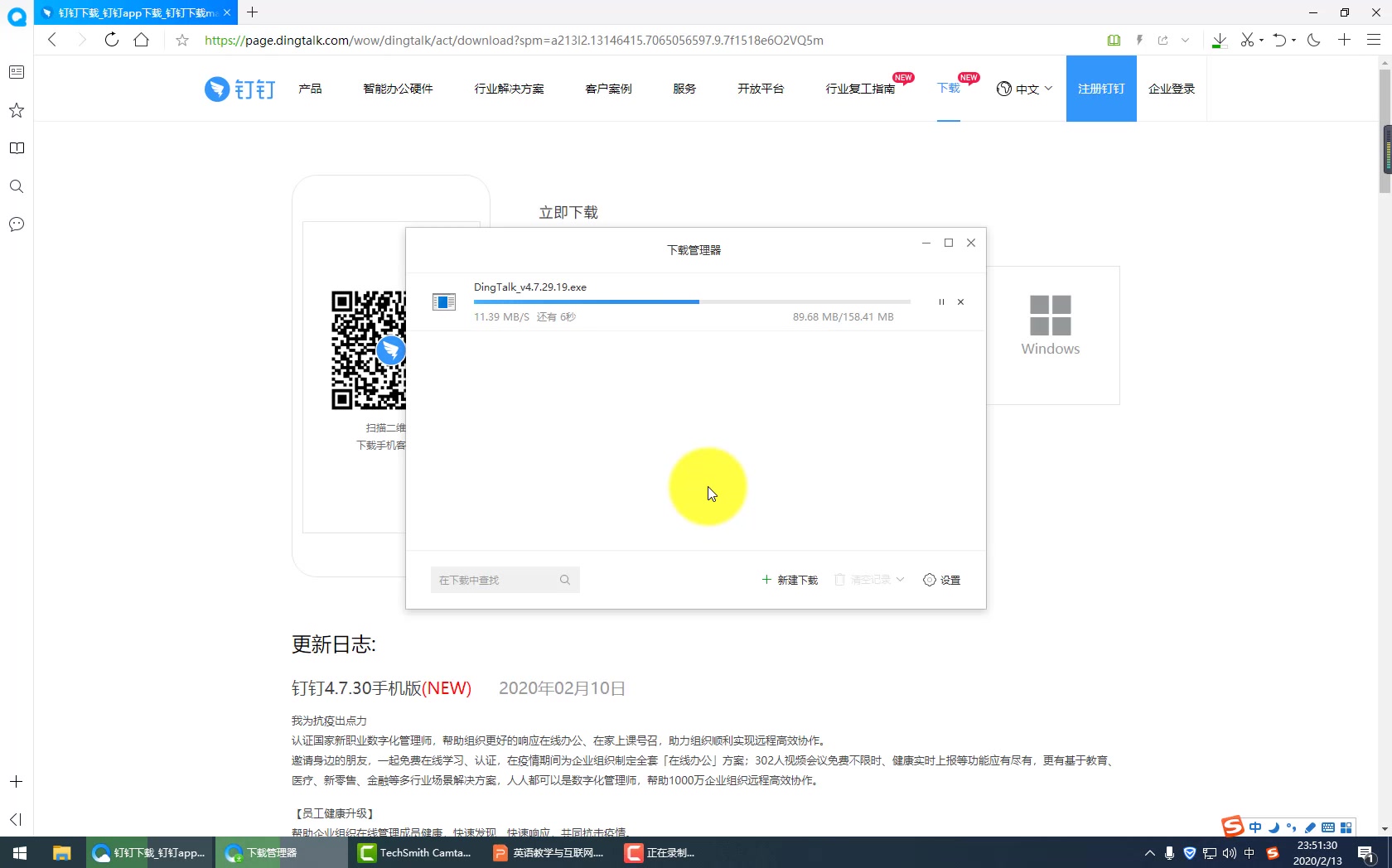Open the Windows notification center
1392x868 pixels.
(x=1366, y=853)
